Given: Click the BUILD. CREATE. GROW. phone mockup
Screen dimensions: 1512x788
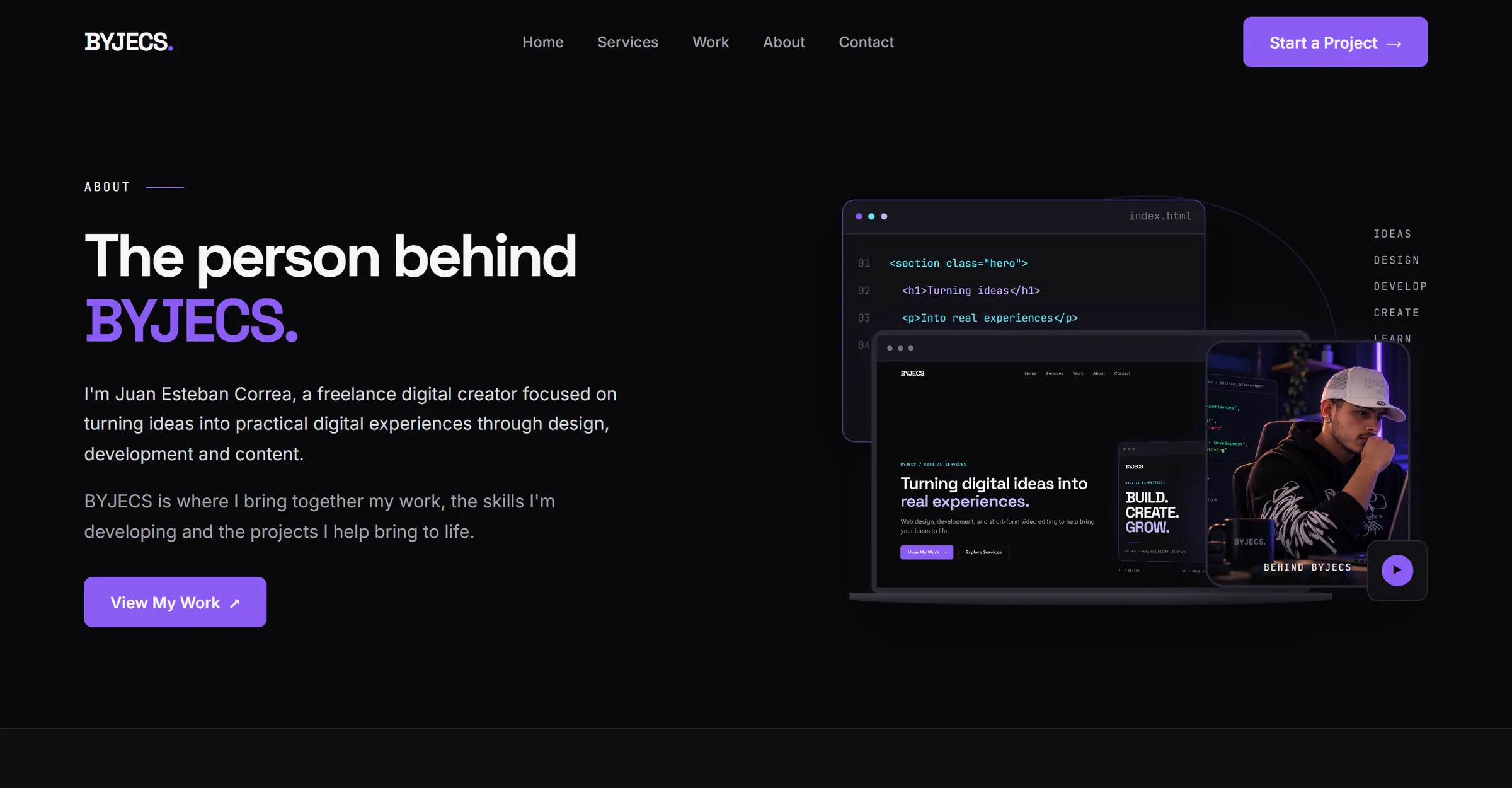Looking at the screenshot, I should point(1161,502).
